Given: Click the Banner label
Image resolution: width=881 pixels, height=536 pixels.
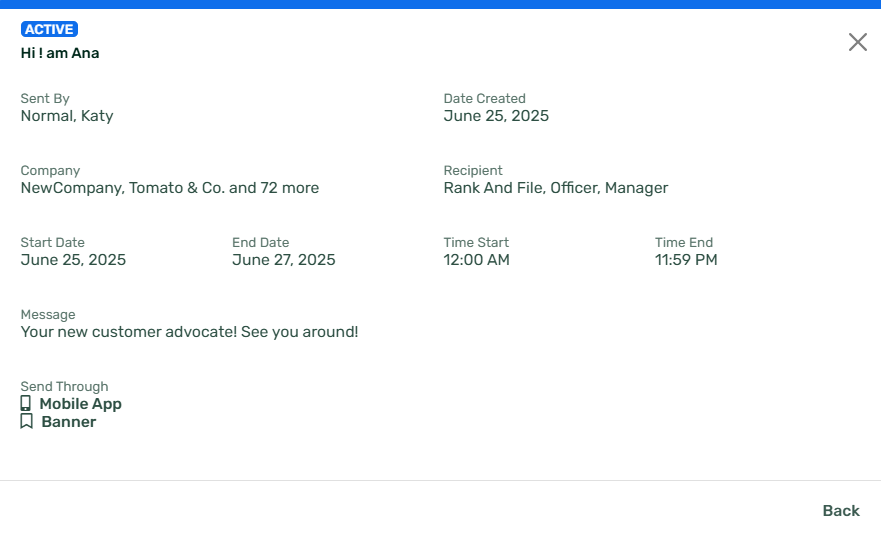Looking at the screenshot, I should 69,422.
